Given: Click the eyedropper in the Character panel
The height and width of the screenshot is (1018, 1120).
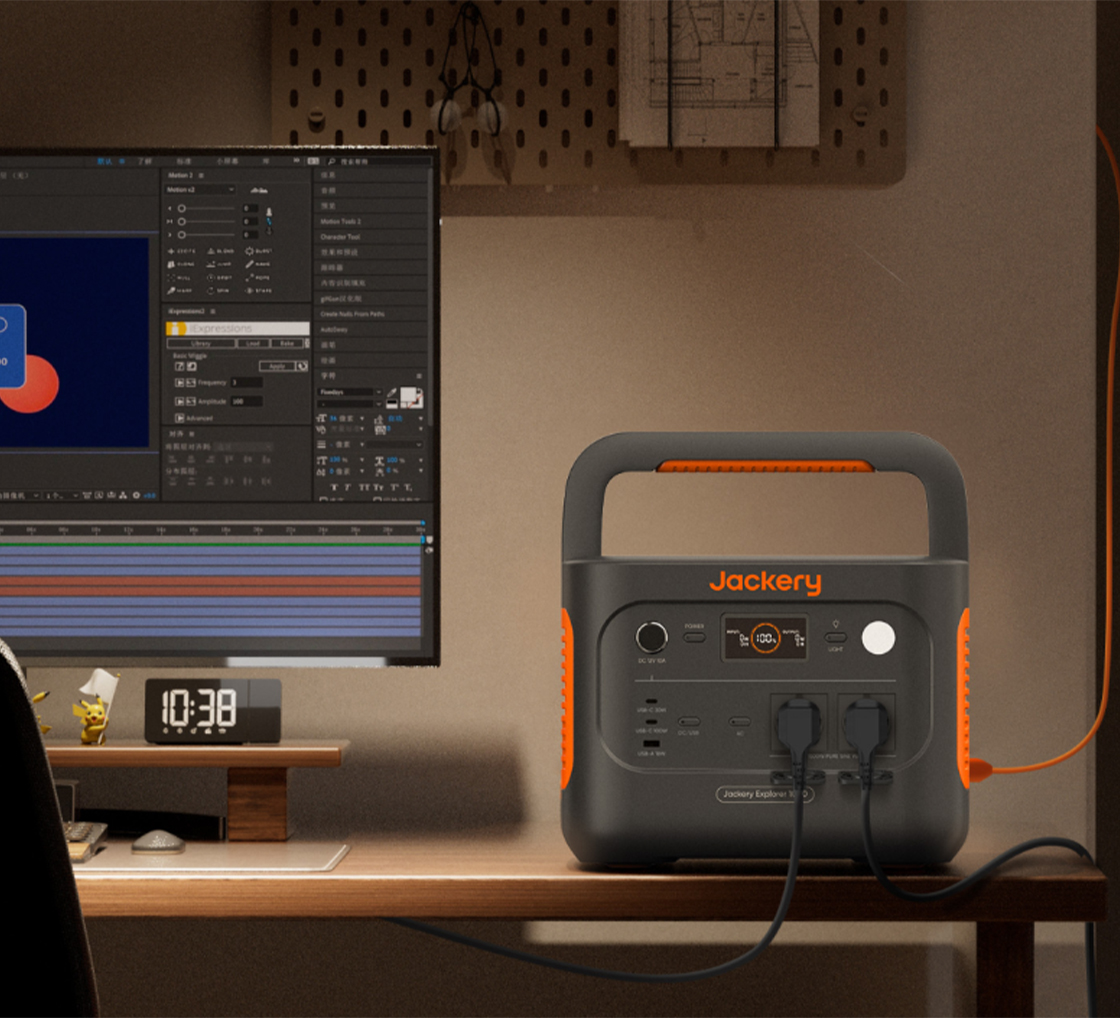Looking at the screenshot, I should click(x=393, y=394).
